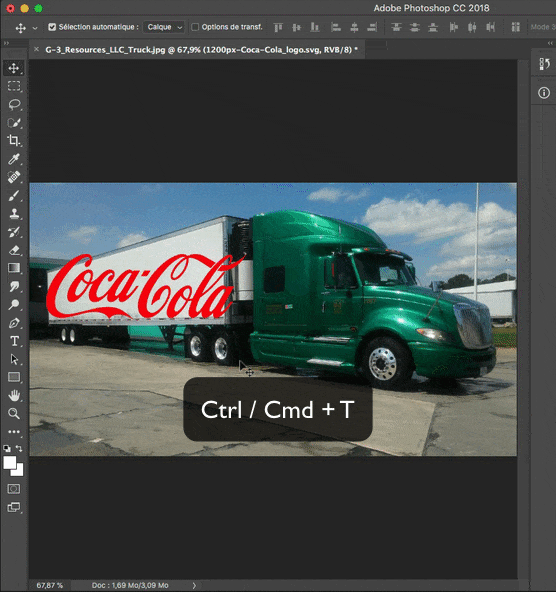Screen dimensions: 556x592
Task: Open the Move tool preset picker arrow
Action: pyautogui.click(x=35, y=28)
